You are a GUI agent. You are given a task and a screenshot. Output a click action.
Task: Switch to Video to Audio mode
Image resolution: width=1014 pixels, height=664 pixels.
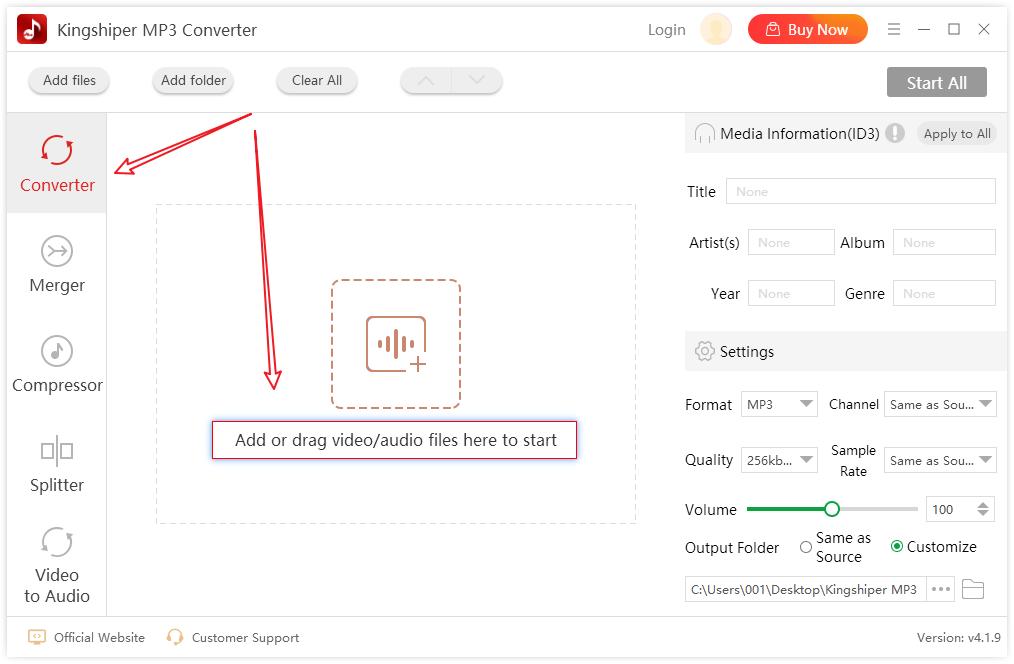click(x=57, y=565)
